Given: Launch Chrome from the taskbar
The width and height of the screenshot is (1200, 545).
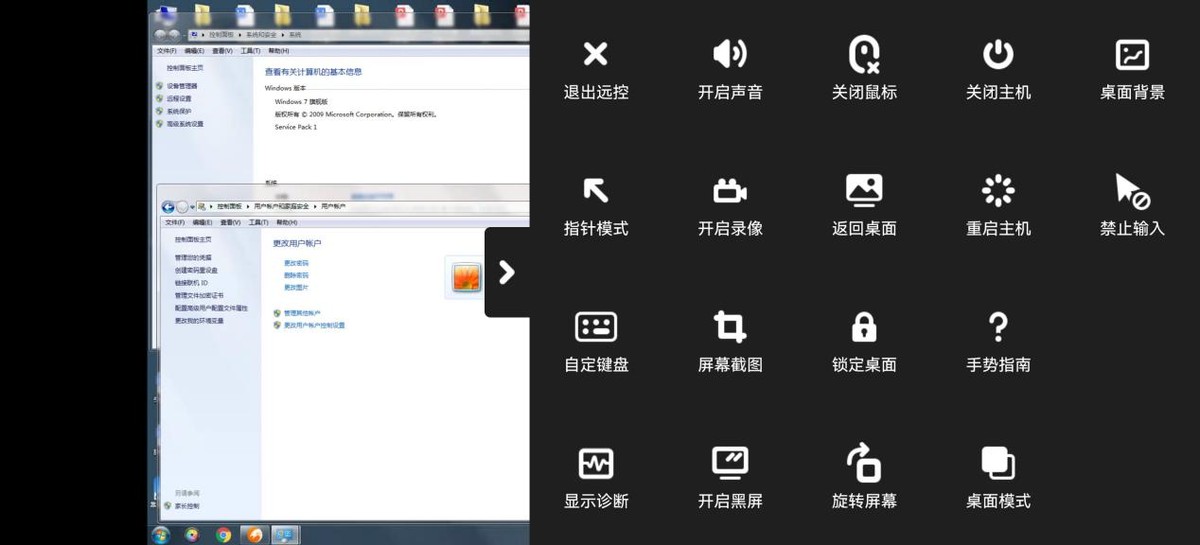Looking at the screenshot, I should (224, 535).
